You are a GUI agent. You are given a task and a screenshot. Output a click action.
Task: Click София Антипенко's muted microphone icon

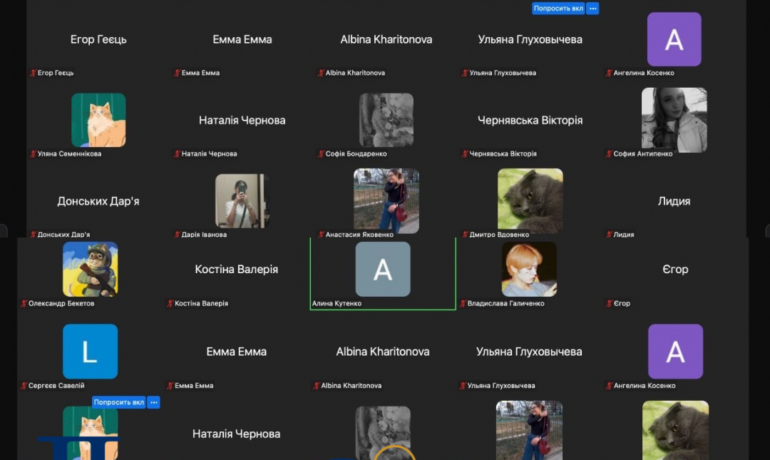[x=608, y=154]
